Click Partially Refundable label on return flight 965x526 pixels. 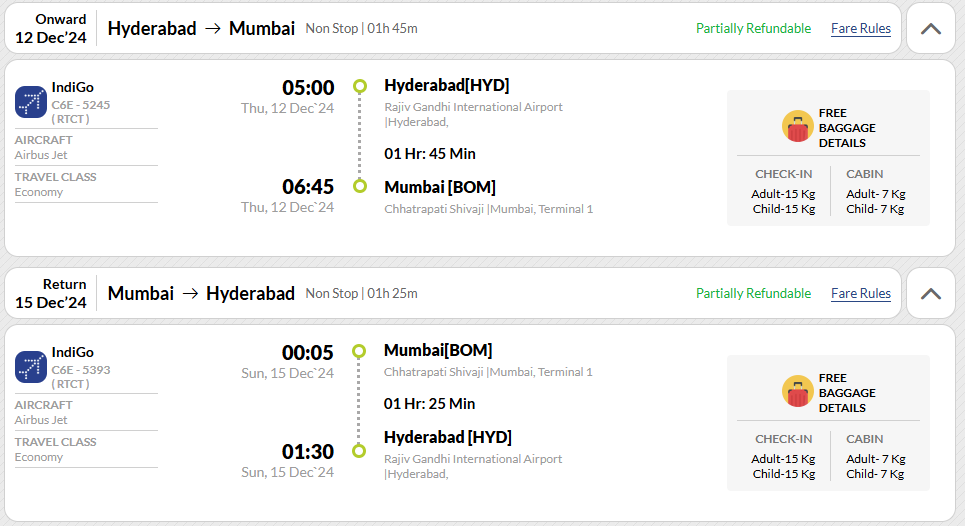click(753, 293)
